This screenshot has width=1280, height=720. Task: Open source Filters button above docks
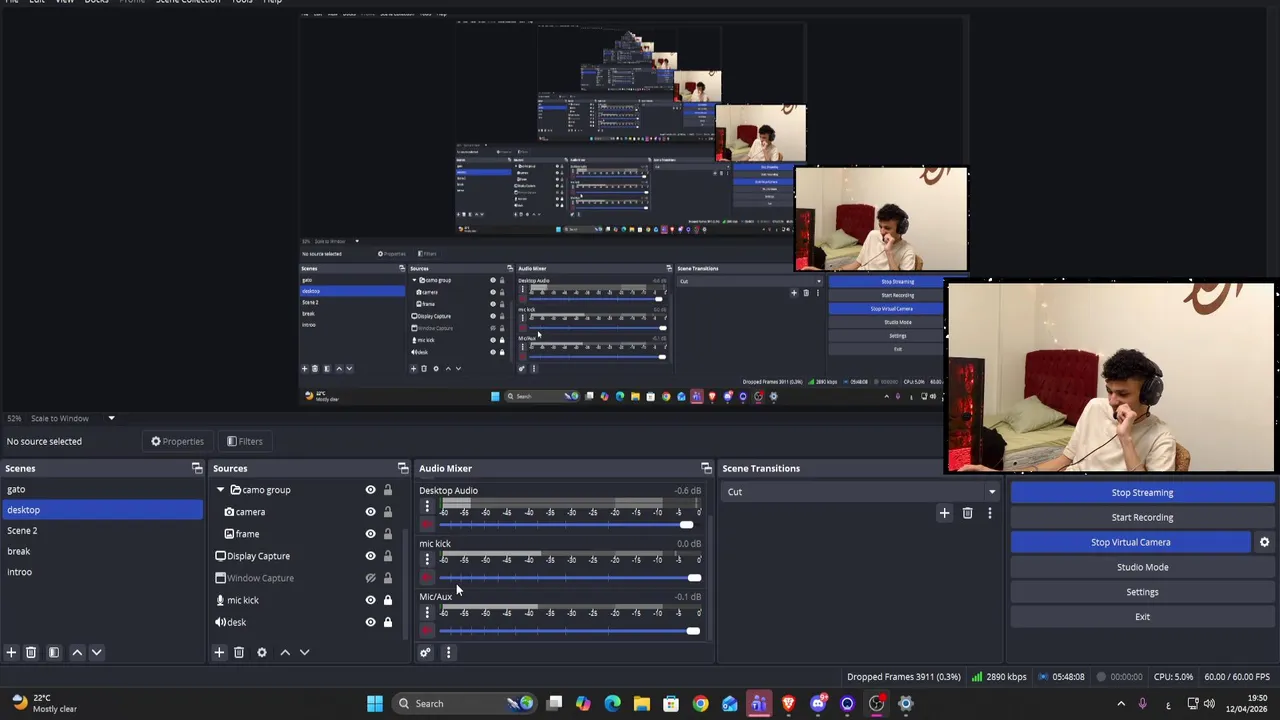pos(244,441)
